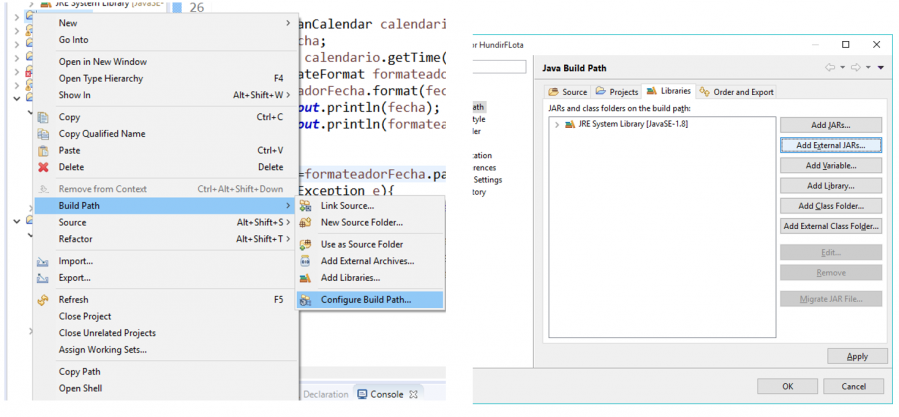This screenshot has width=899, height=417.
Task: Switch to the Order and Export tab
Action: [736, 92]
